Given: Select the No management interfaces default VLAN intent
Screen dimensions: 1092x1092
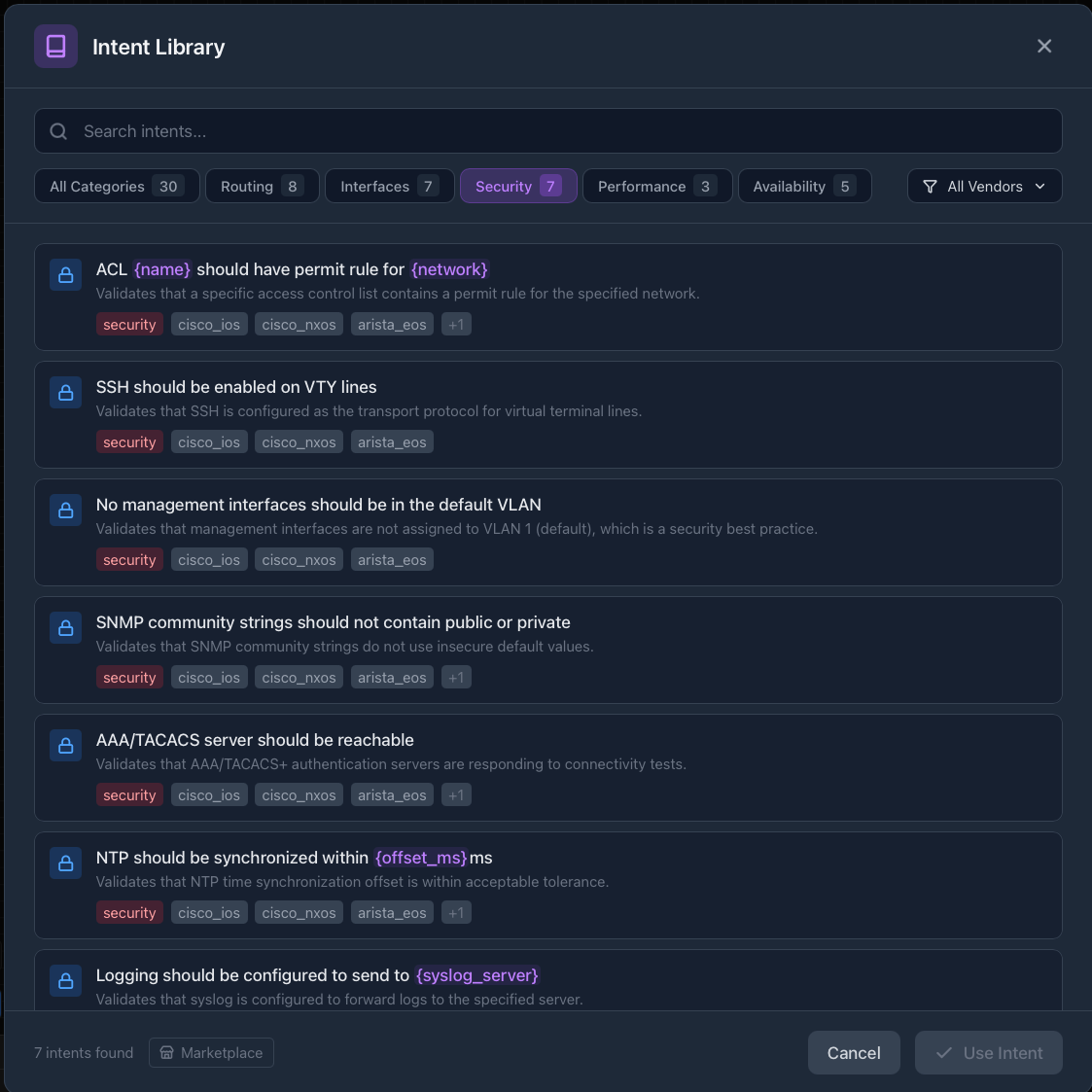Looking at the screenshot, I should point(547,531).
